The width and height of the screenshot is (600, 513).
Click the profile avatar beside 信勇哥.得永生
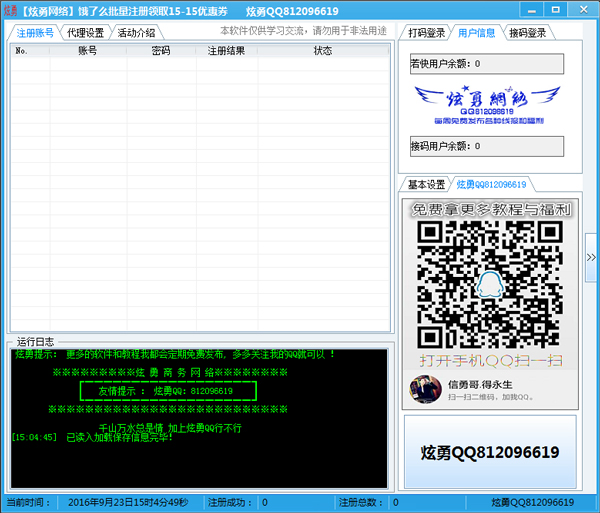coord(426,389)
